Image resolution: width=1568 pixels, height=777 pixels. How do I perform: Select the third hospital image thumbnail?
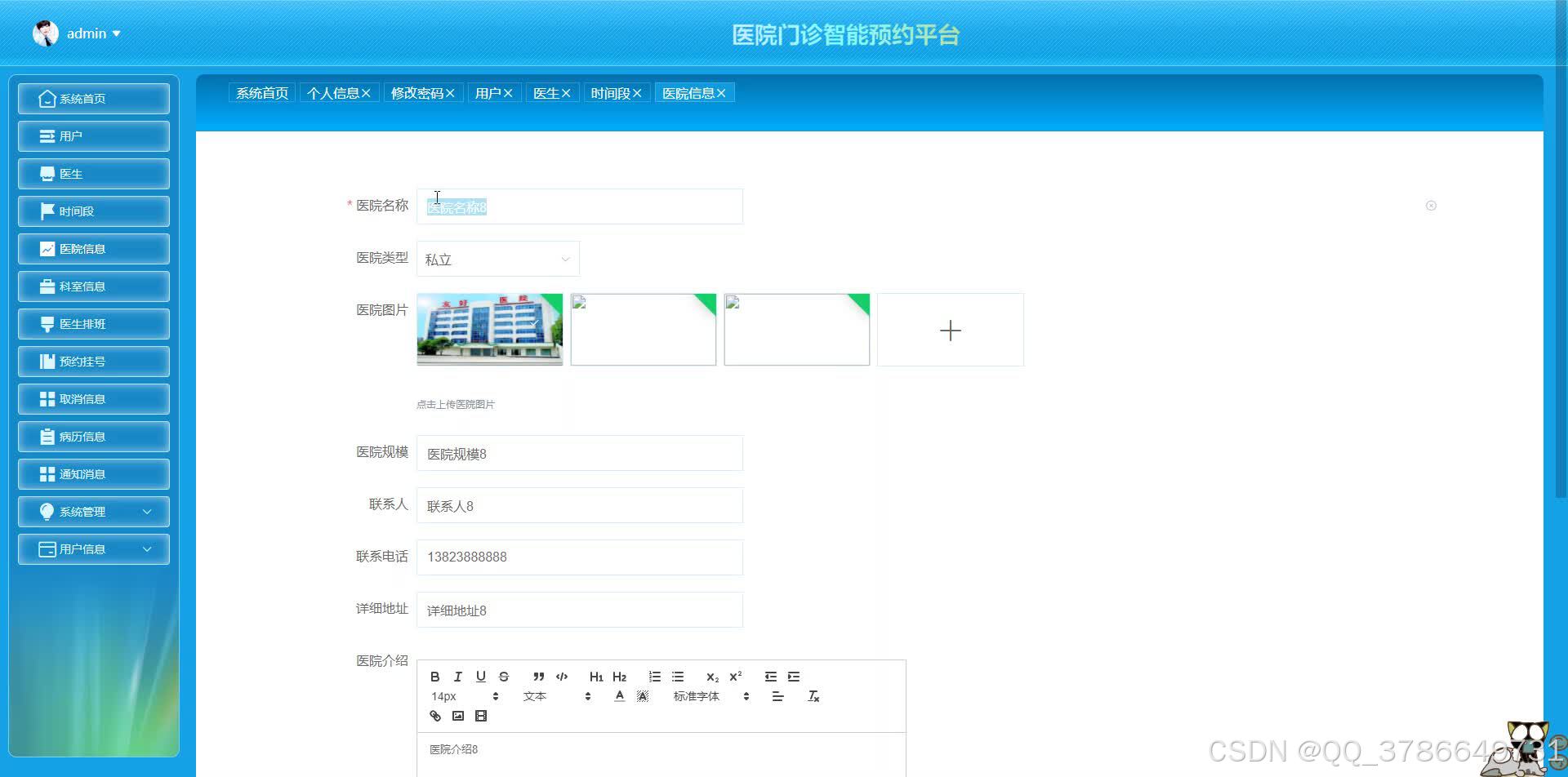[x=797, y=330]
